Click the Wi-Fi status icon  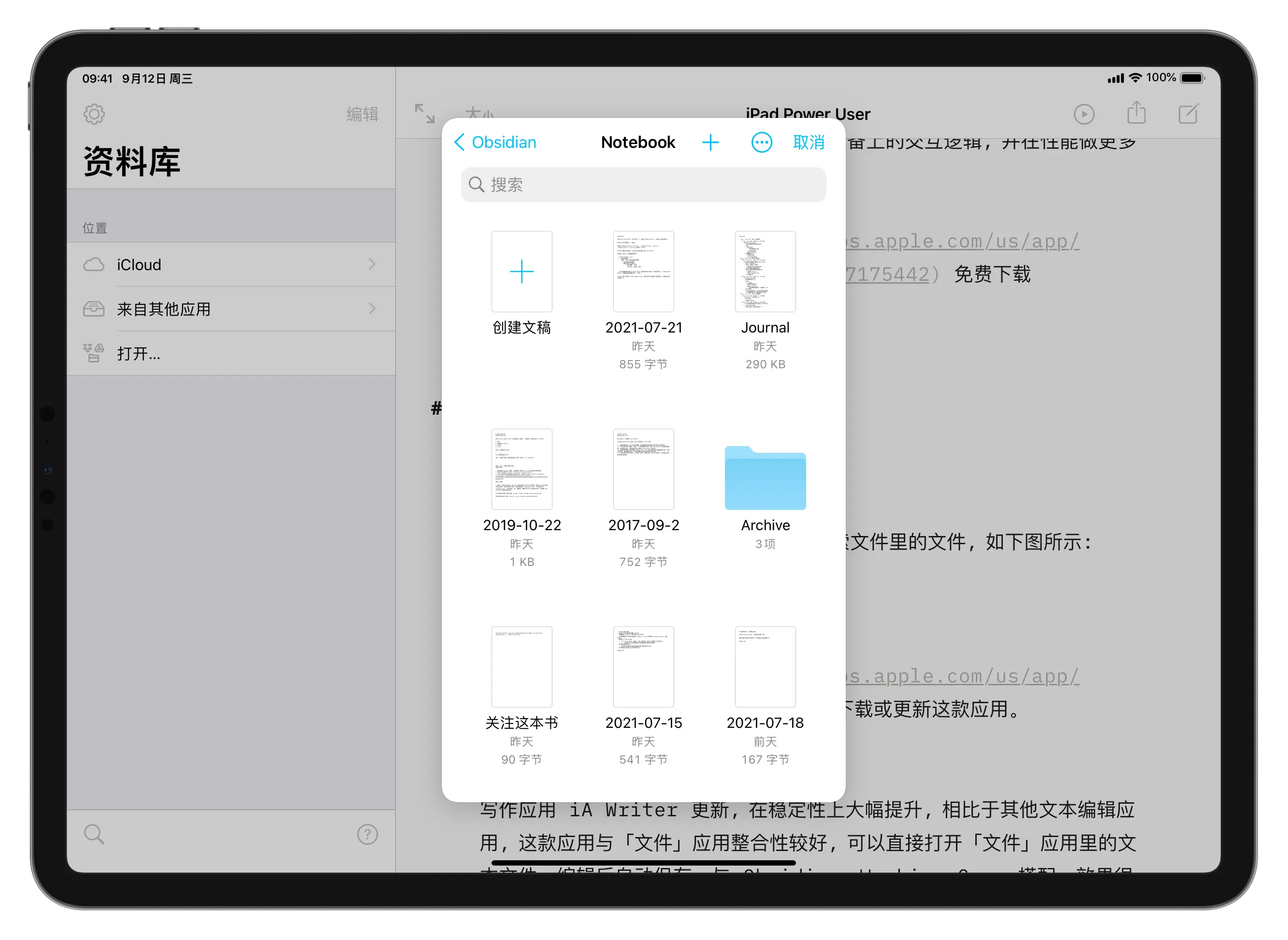1136,78
